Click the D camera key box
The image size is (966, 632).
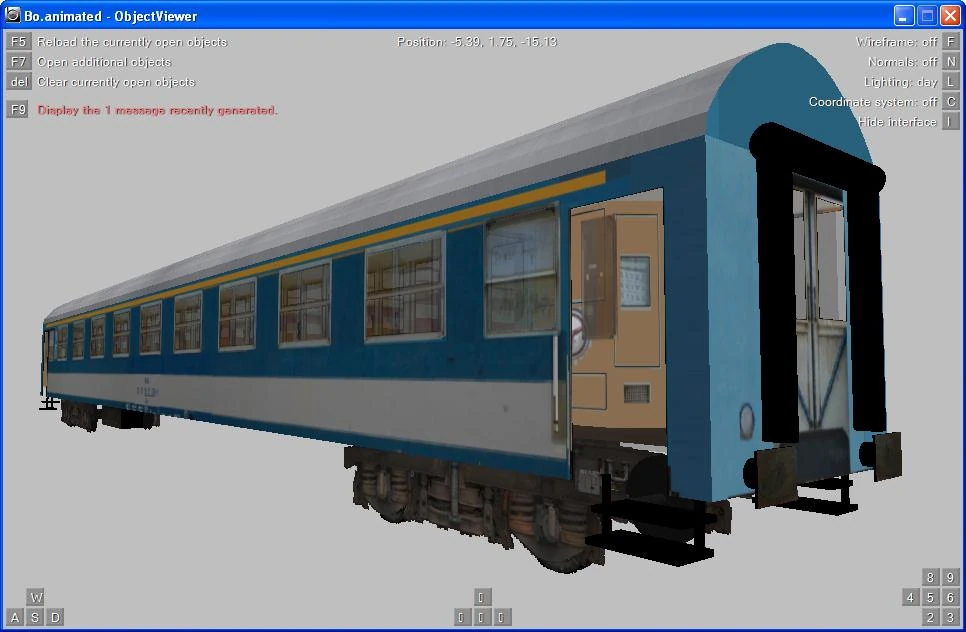point(55,617)
